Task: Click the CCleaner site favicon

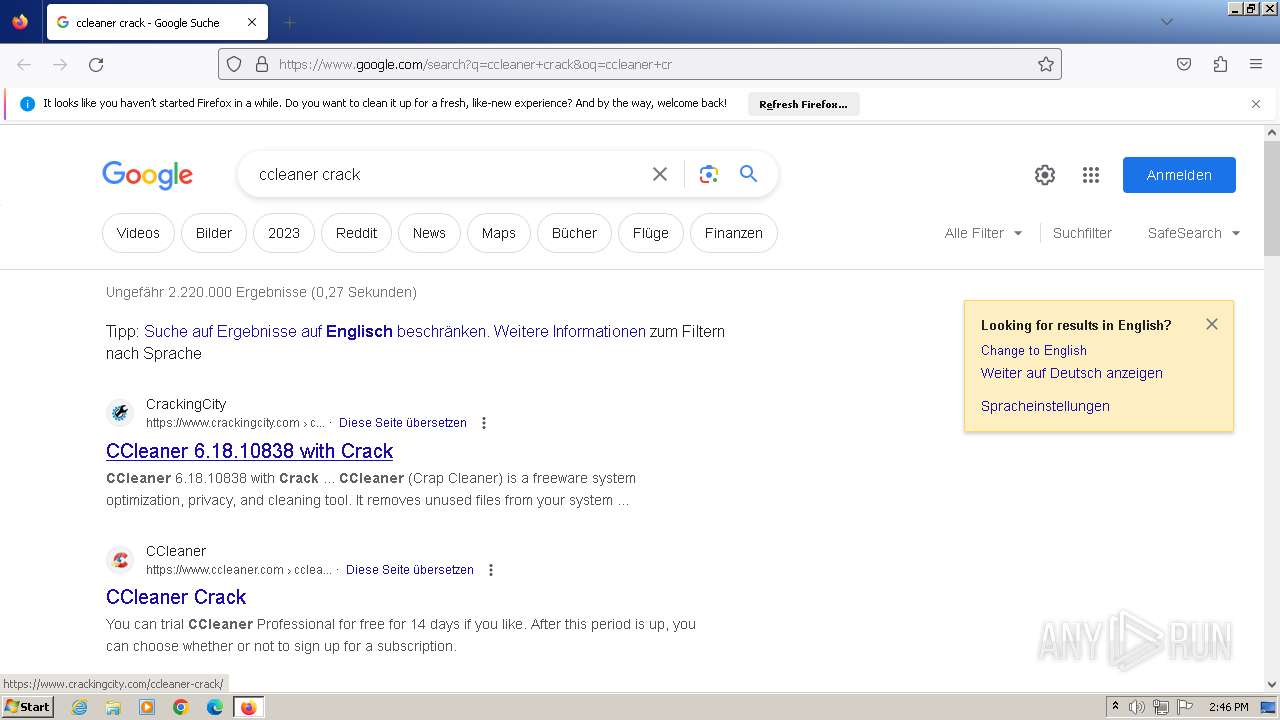Action: (x=120, y=559)
